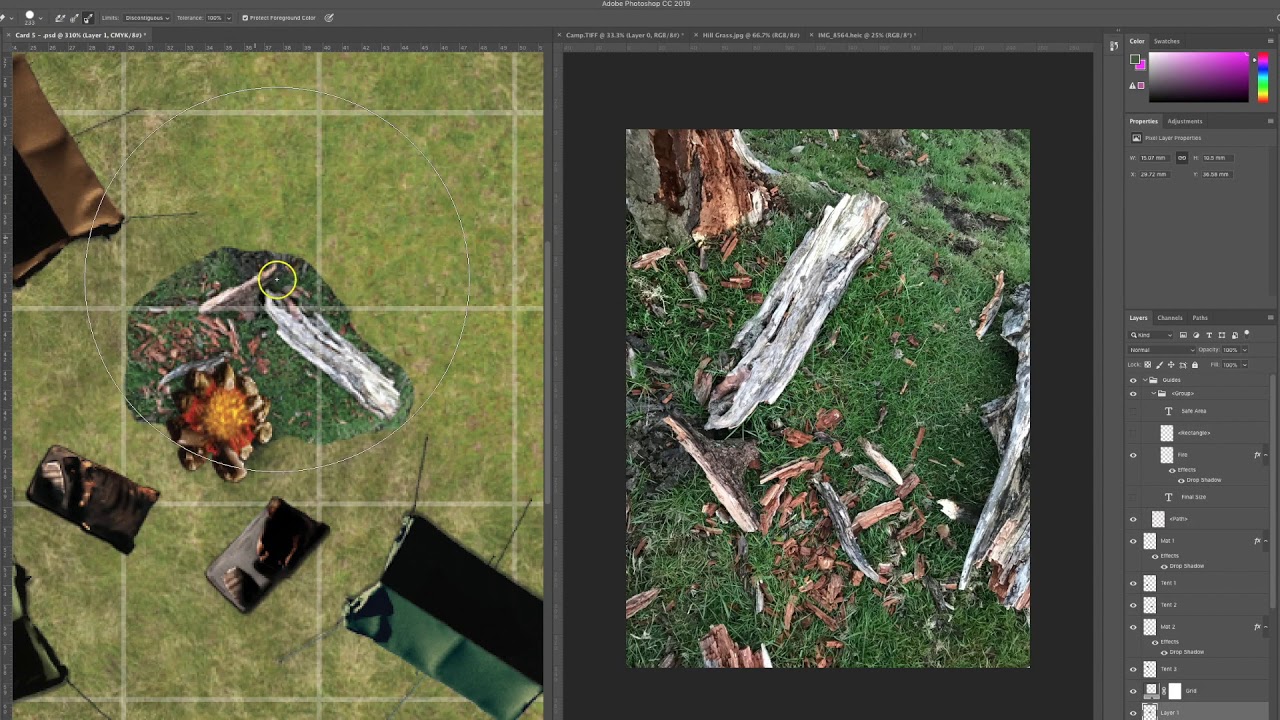Lock position icon in Layers panel
This screenshot has width=1280, height=720.
point(1171,365)
